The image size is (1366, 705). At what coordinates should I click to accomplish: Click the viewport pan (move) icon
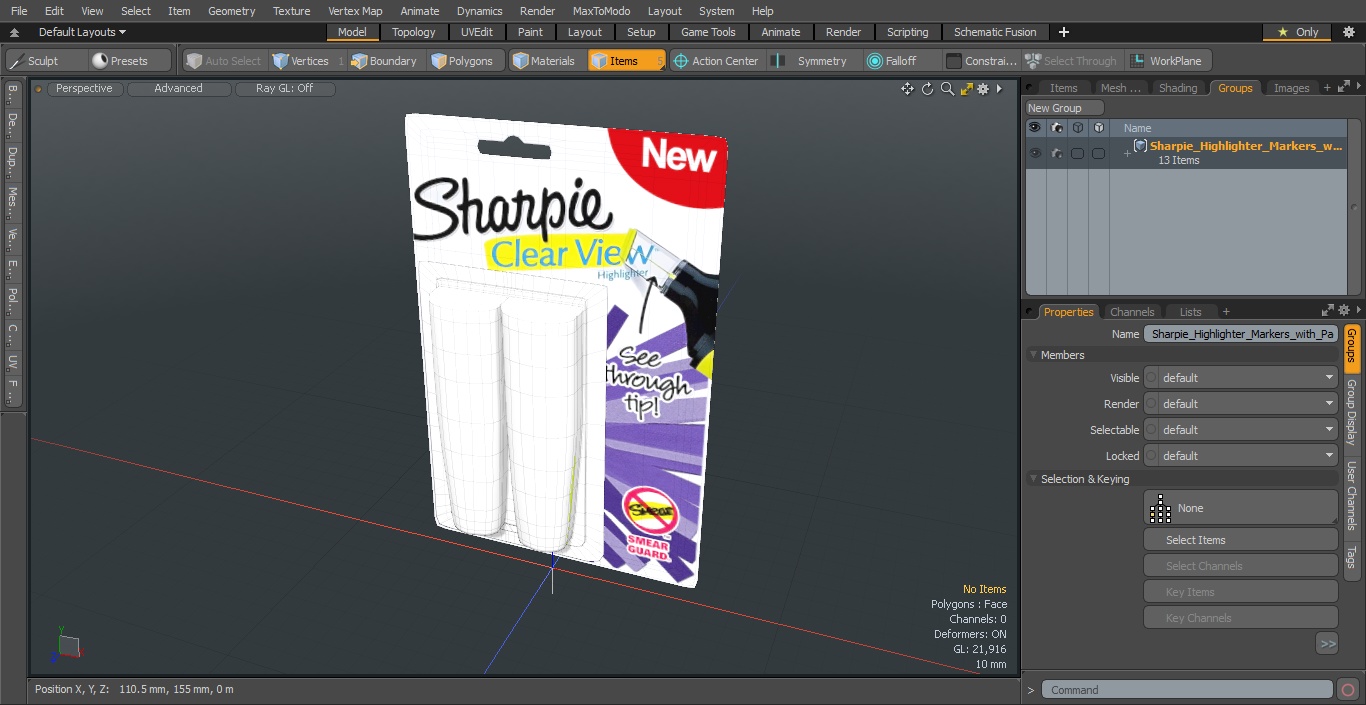click(x=907, y=89)
